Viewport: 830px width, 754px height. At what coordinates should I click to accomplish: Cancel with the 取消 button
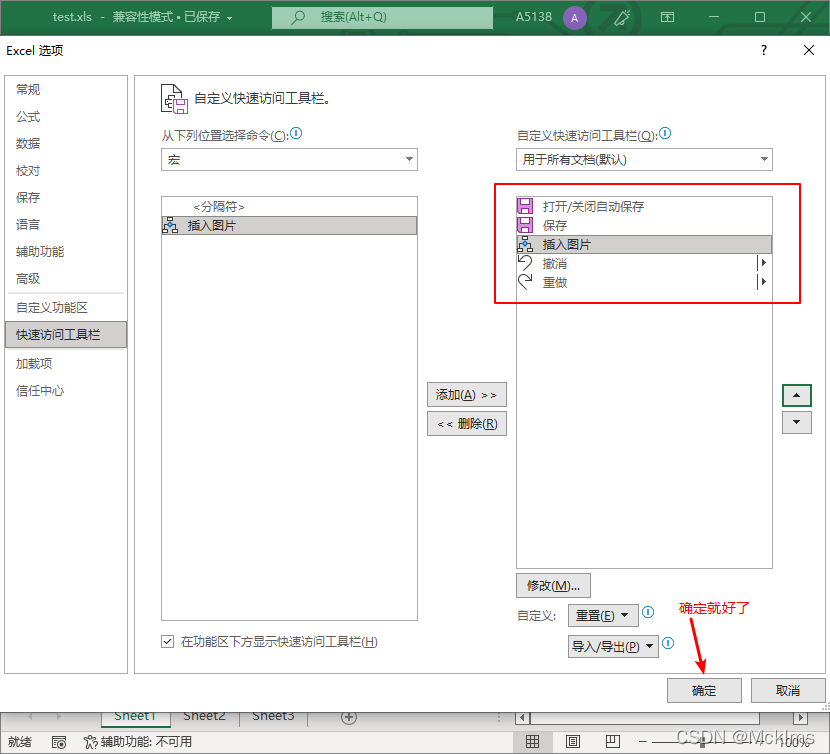[788, 690]
